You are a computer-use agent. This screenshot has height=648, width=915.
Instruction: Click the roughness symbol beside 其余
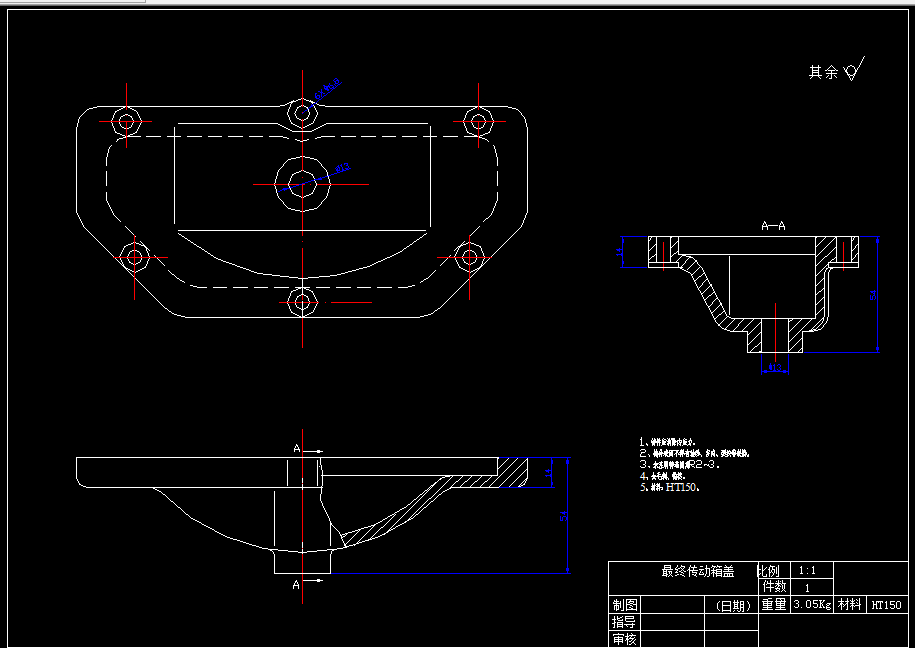pyautogui.click(x=854, y=69)
